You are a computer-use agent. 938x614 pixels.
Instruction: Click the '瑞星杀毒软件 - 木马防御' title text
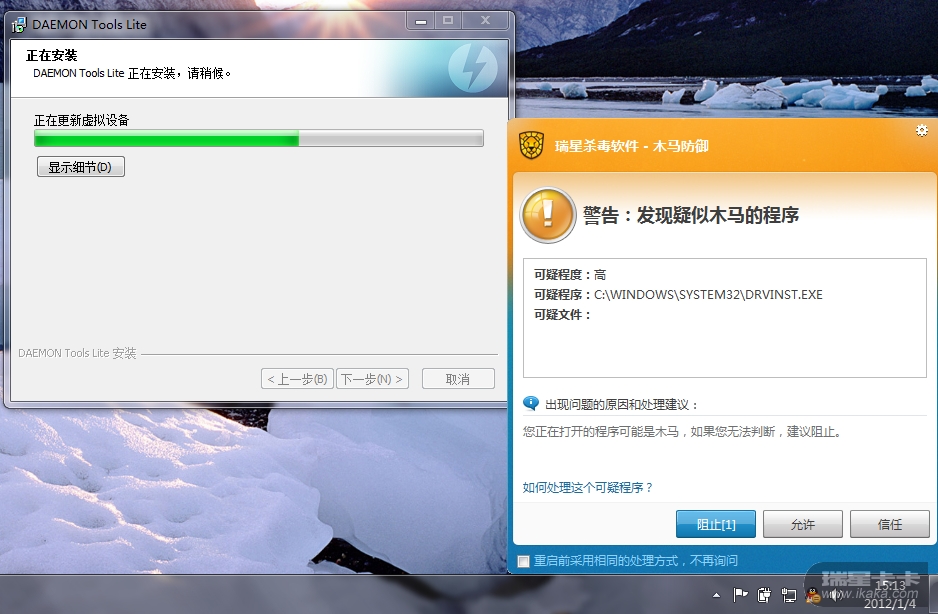(x=631, y=145)
